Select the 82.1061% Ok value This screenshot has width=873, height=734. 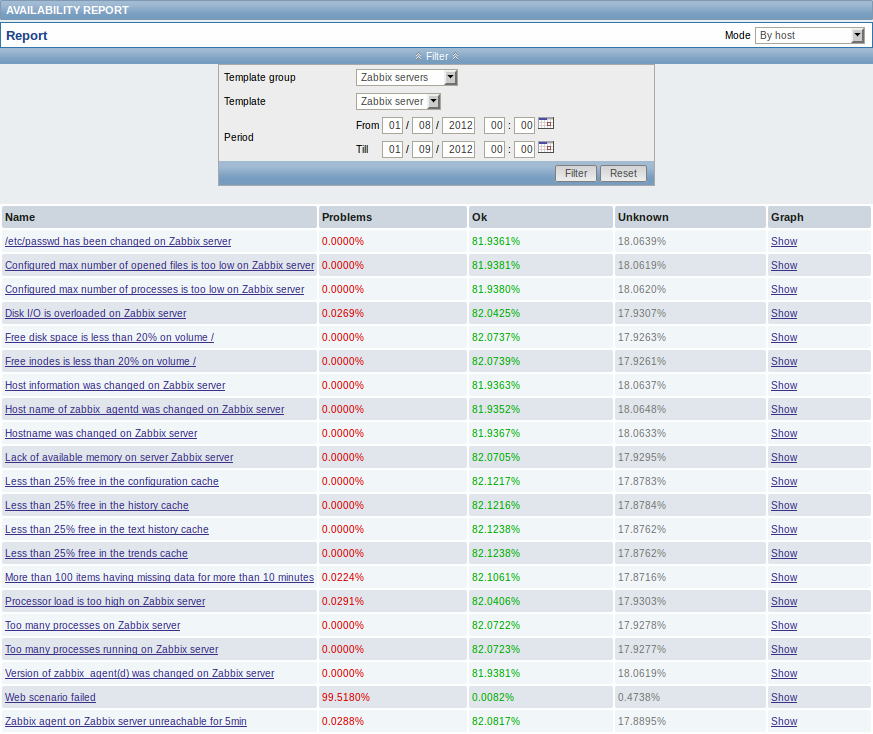coord(496,577)
